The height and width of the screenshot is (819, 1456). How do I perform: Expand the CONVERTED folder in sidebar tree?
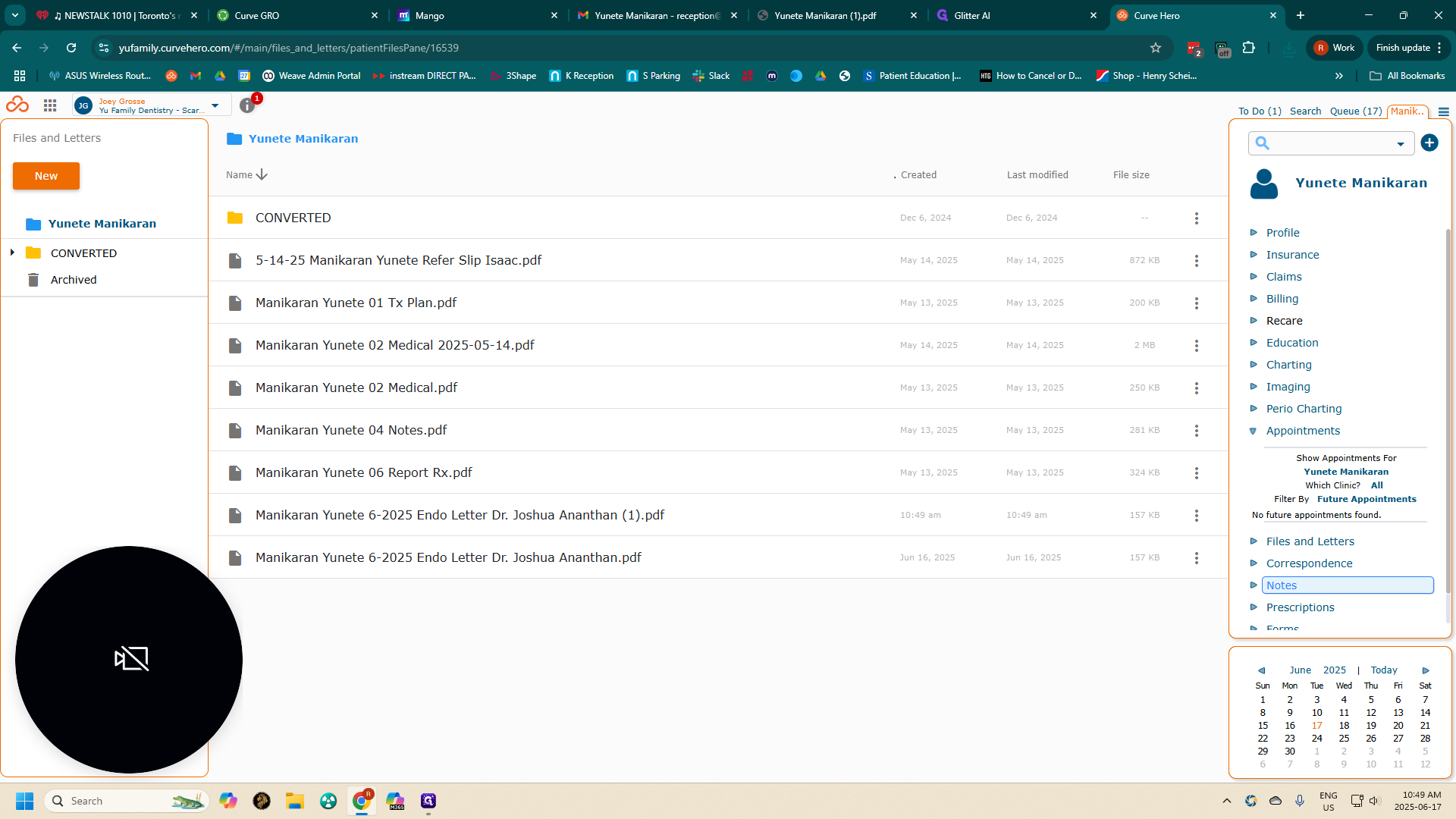tap(12, 253)
